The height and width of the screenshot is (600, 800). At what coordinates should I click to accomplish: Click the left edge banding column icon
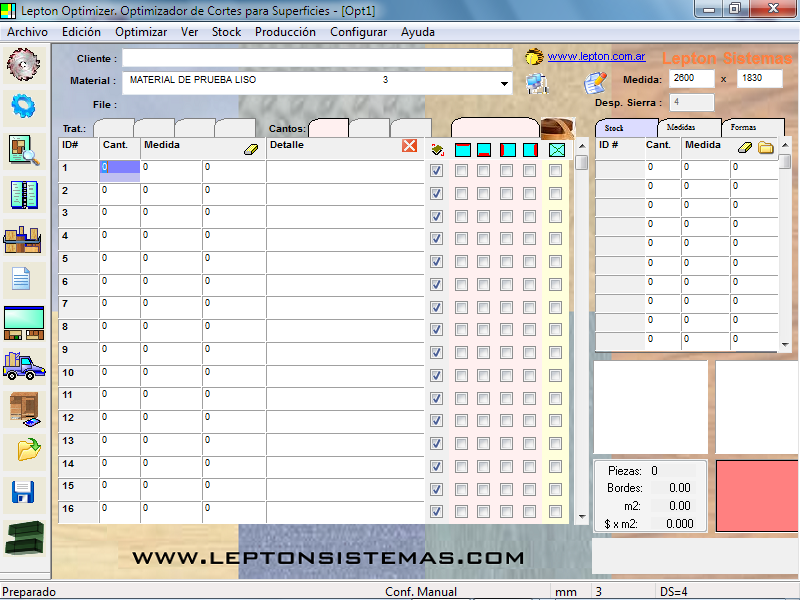(x=507, y=150)
